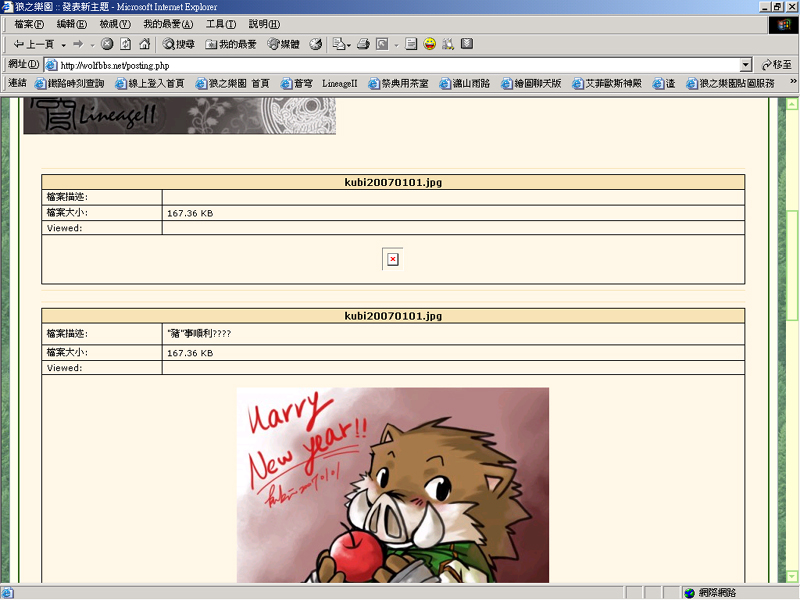Image resolution: width=800 pixels, height=600 pixels.
Task: Click the "豬"事順利???? description text
Action: click(x=199, y=334)
